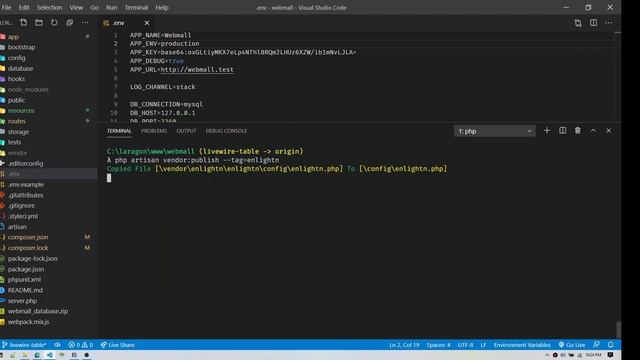Split the editor to the right

tap(593, 23)
